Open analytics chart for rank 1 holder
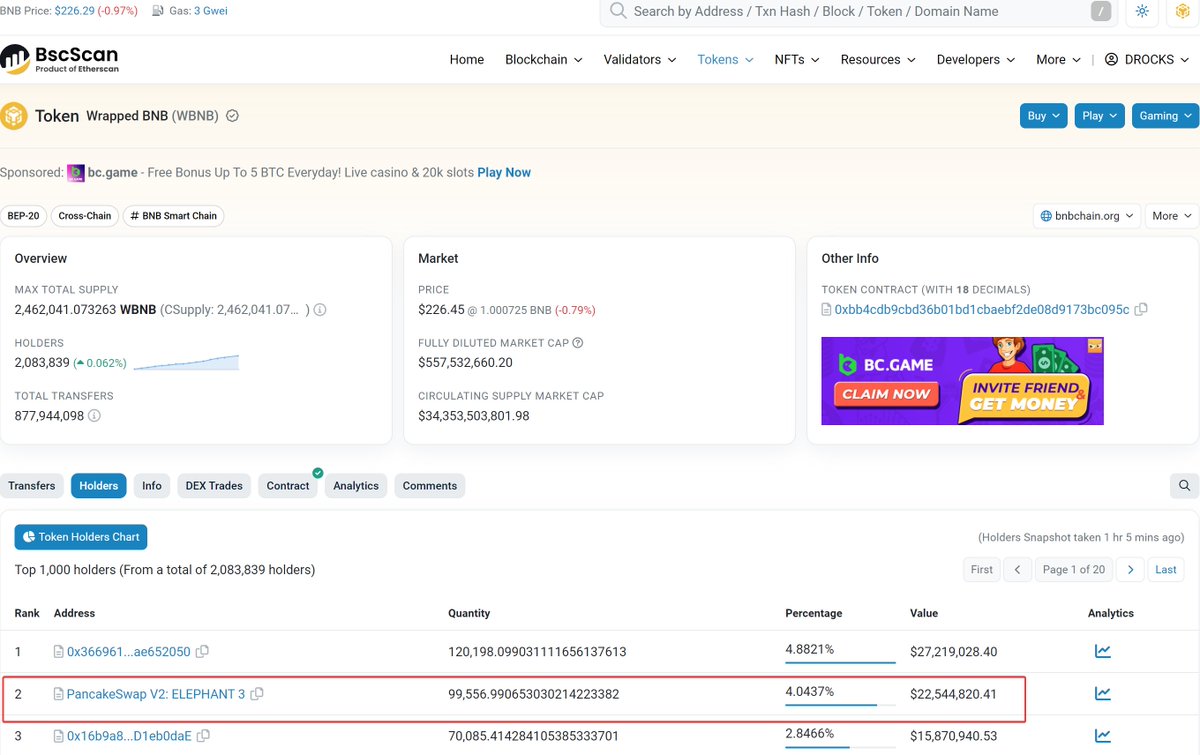1200x755 pixels. click(1102, 651)
